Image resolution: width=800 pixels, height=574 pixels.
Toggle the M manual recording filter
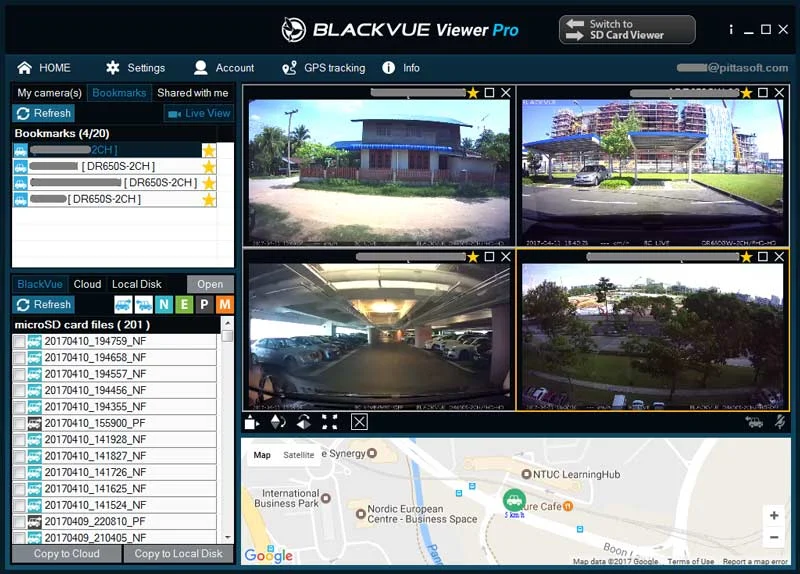[x=224, y=305]
